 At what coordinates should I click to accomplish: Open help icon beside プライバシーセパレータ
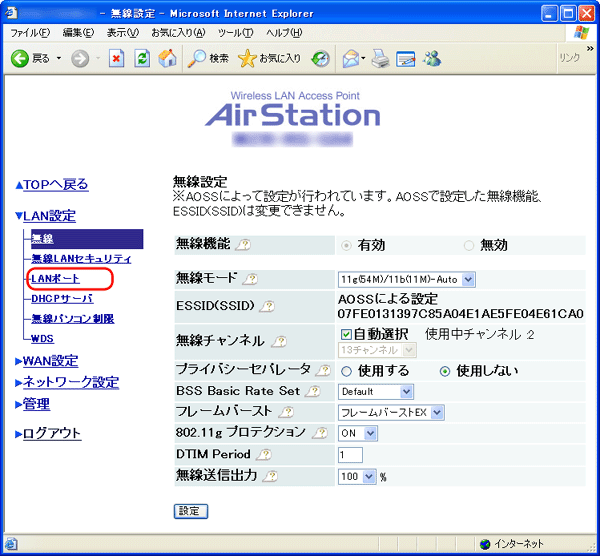pyautogui.click(x=323, y=370)
